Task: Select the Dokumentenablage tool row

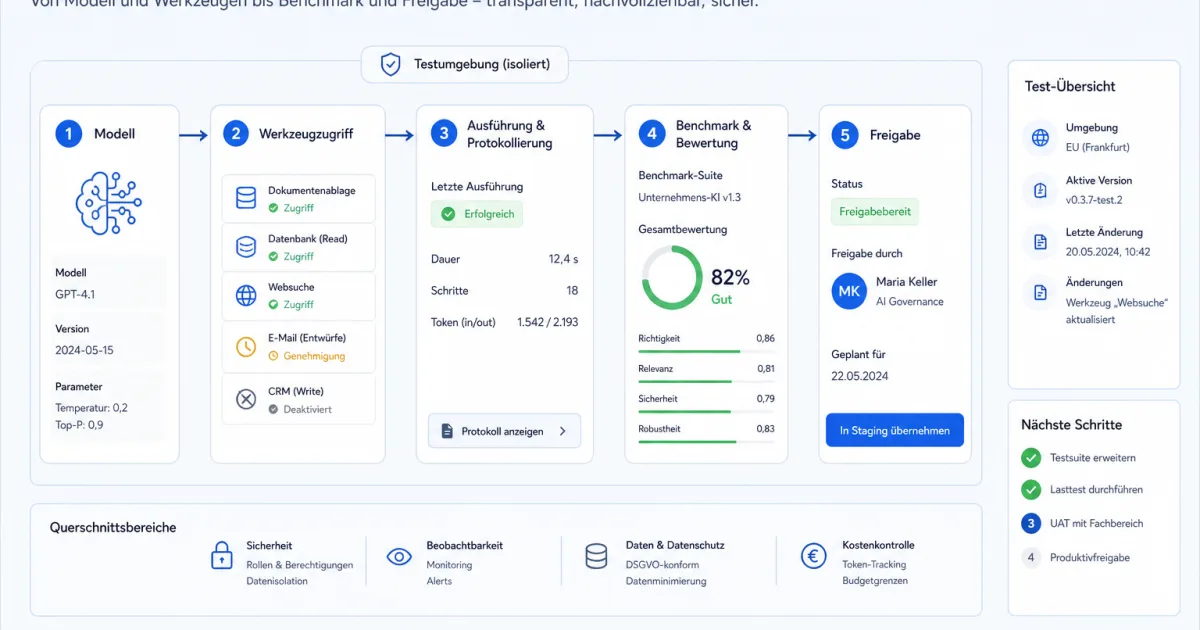Action: pyautogui.click(x=298, y=198)
